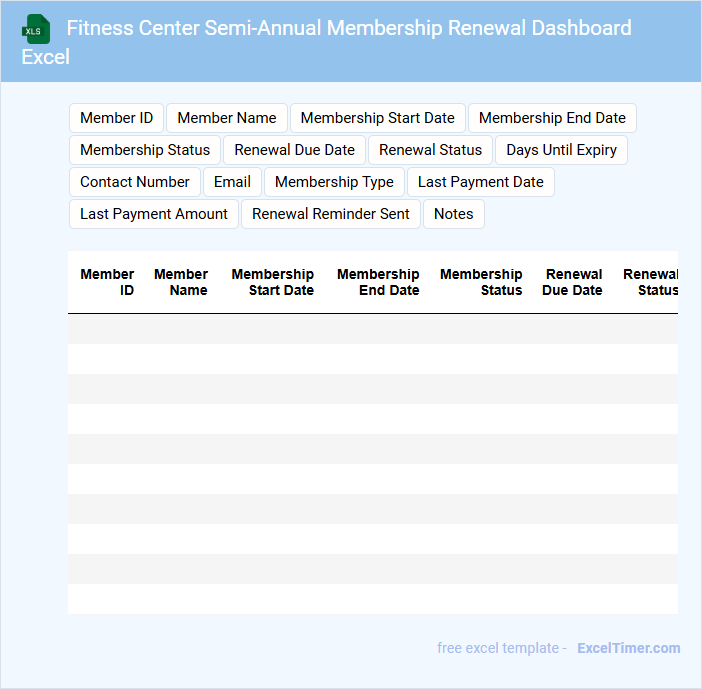Open the ExcelTimer.com link
Image resolution: width=702 pixels, height=689 pixels.
tap(628, 648)
